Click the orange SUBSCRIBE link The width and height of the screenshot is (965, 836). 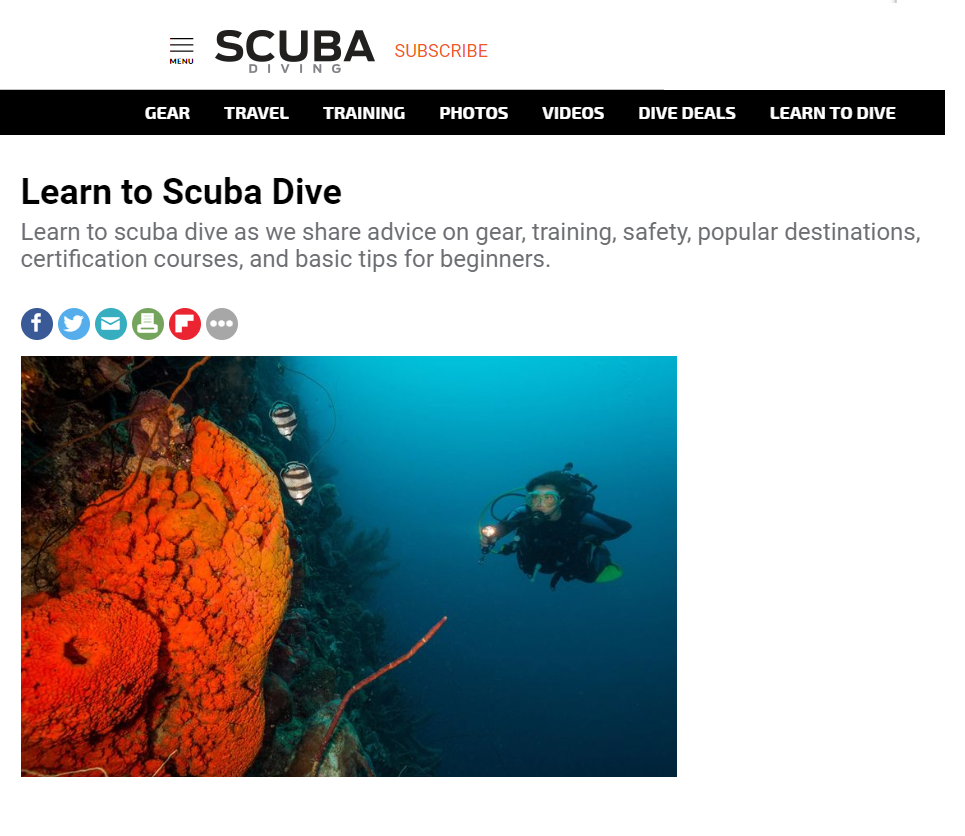[441, 50]
